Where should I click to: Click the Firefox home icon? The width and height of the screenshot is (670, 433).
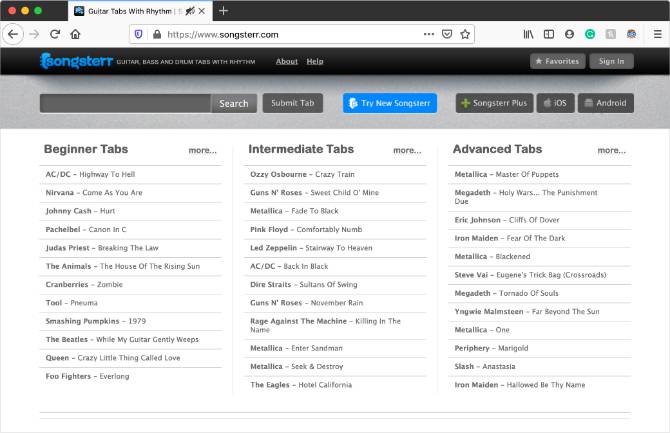click(75, 34)
